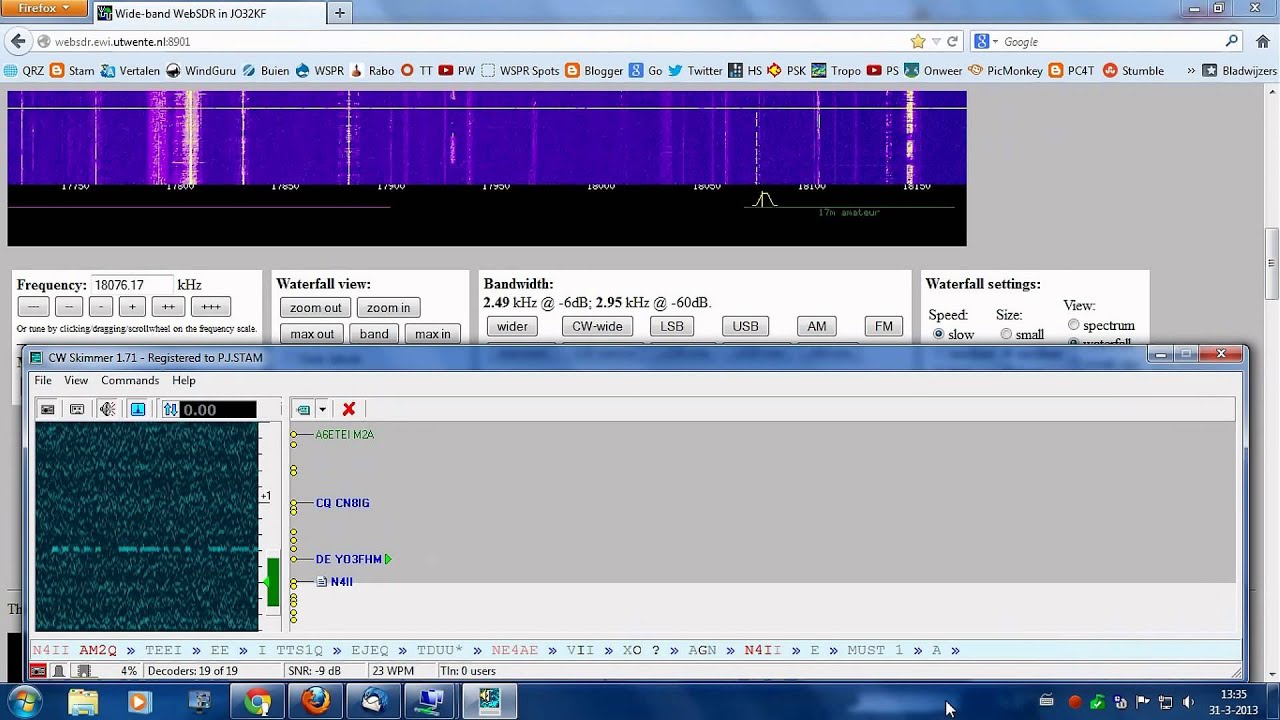Open Help menu in CW Skimmer
Viewport: 1280px width, 720px height.
coord(183,380)
